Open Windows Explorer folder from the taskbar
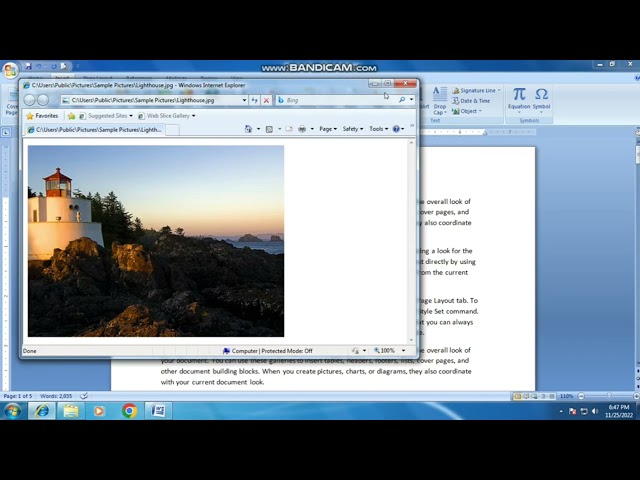This screenshot has width=640, height=480. pos(71,411)
